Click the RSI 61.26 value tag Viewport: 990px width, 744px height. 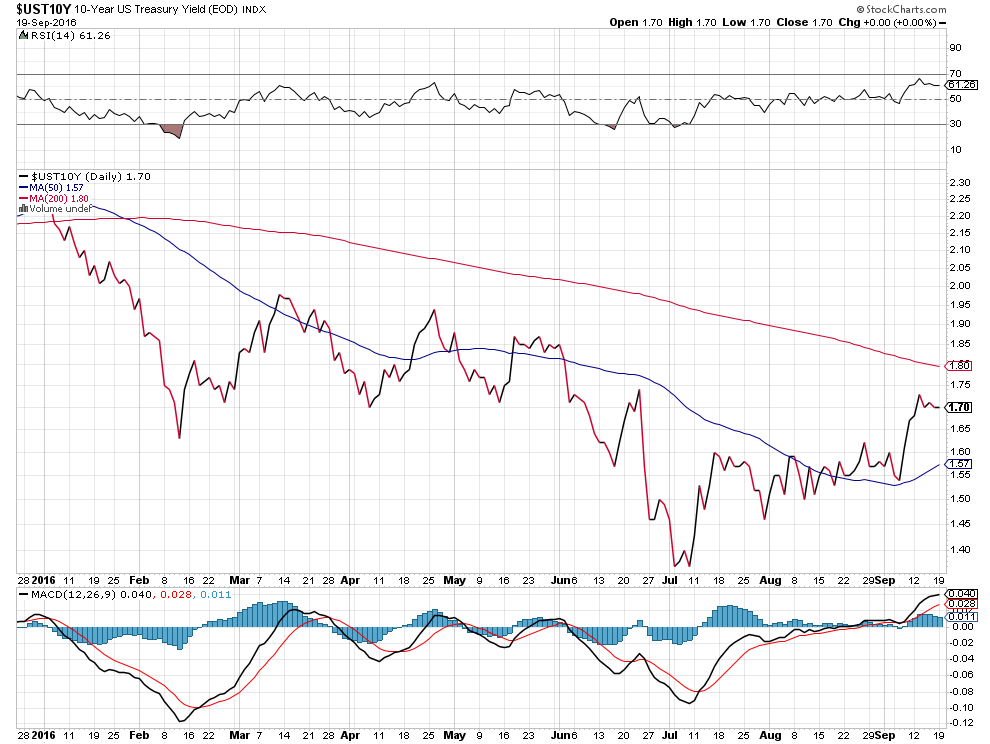click(955, 85)
